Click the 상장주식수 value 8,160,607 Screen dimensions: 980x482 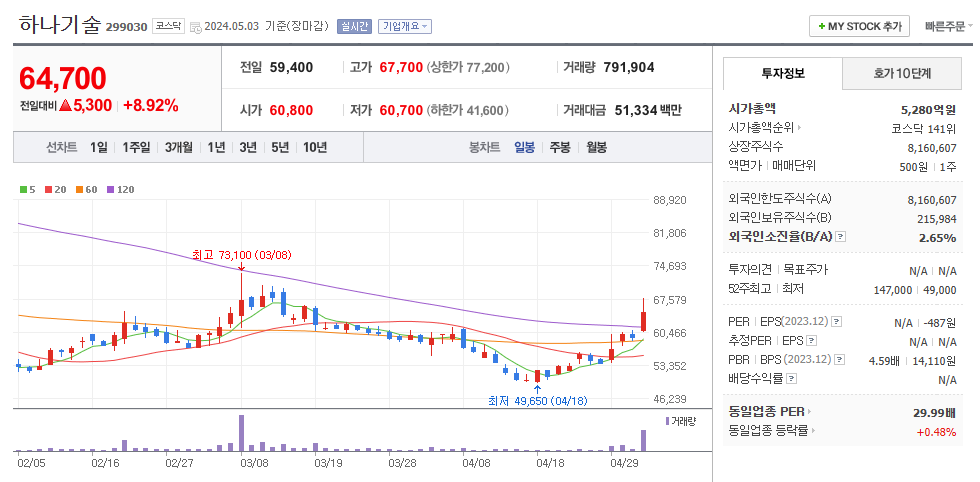click(x=932, y=148)
